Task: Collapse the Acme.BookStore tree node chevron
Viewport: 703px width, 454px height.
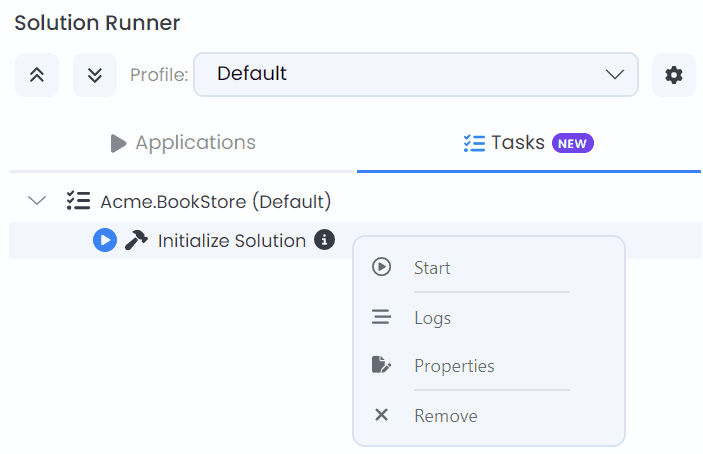Action: [x=38, y=201]
